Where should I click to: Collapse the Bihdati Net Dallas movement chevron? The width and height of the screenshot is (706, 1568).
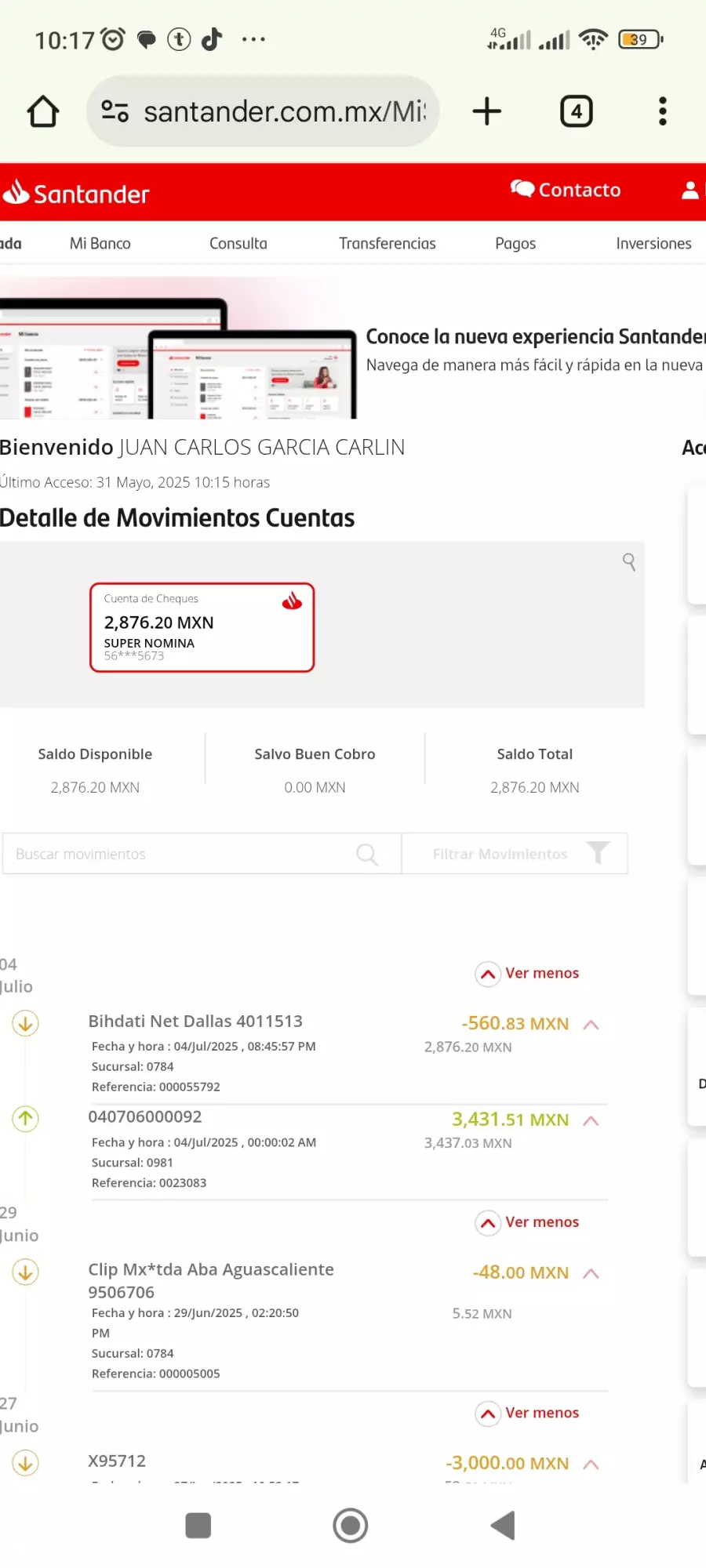point(591,1025)
